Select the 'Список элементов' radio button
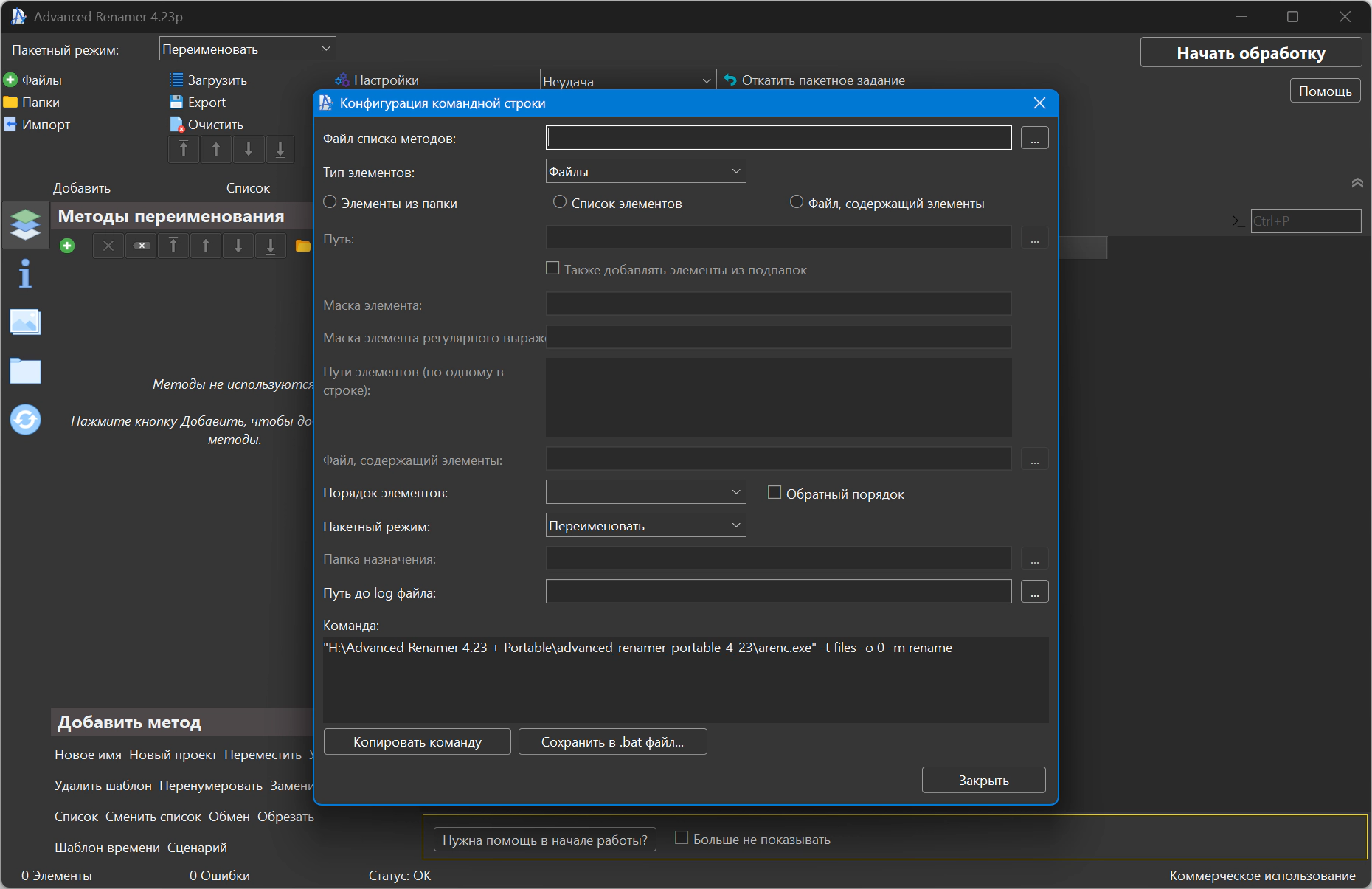 tap(560, 202)
